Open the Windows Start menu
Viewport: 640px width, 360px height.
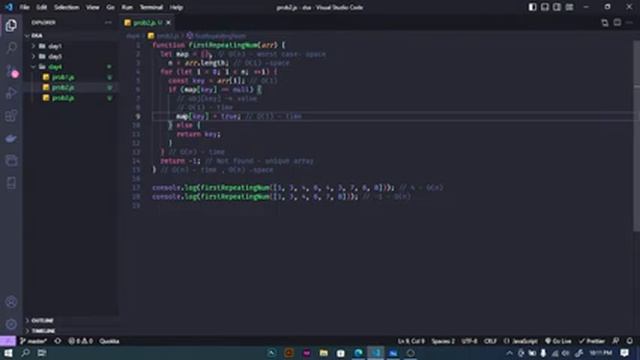pyautogui.click(x=8, y=353)
